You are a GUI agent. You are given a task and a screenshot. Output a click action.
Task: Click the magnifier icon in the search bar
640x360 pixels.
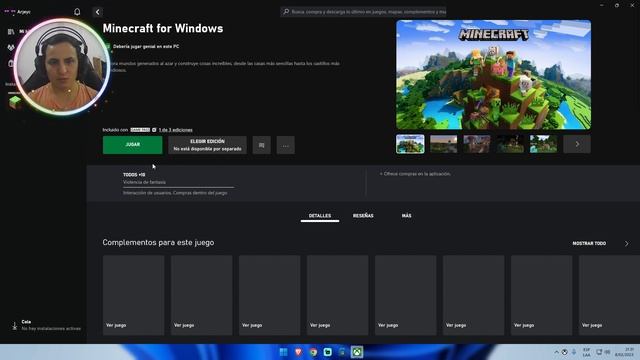pos(286,12)
